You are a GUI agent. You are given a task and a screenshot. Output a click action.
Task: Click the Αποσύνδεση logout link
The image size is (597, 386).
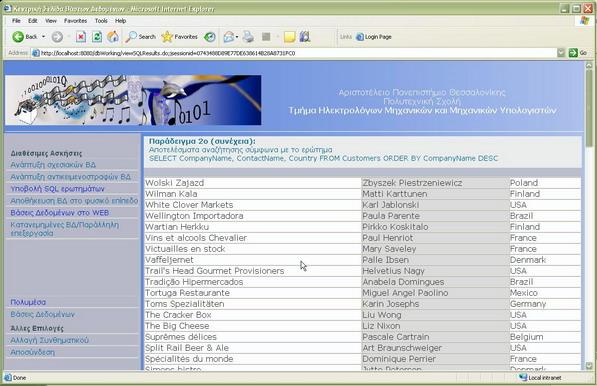[33, 352]
